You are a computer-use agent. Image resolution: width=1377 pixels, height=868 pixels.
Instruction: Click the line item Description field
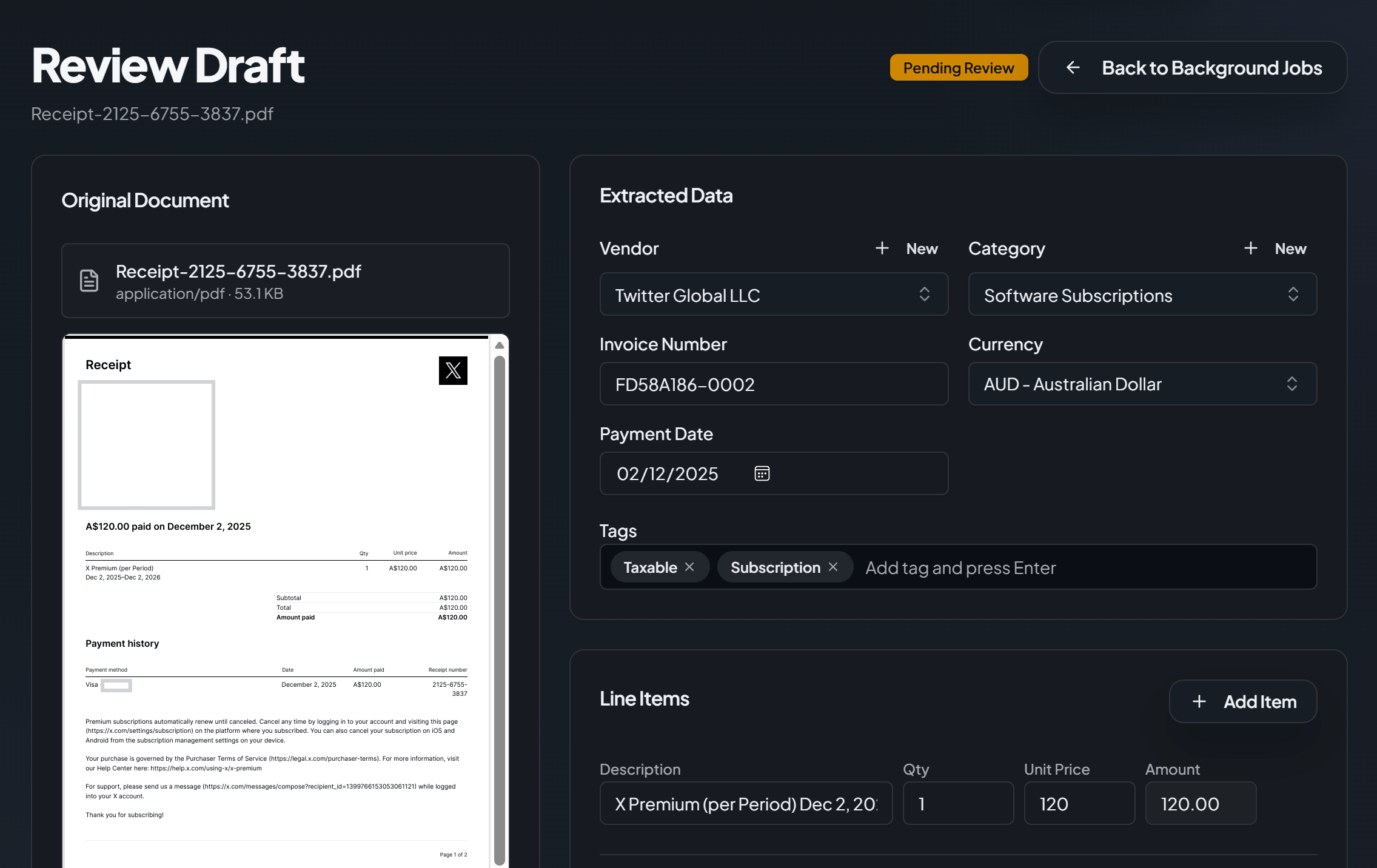[746, 803]
